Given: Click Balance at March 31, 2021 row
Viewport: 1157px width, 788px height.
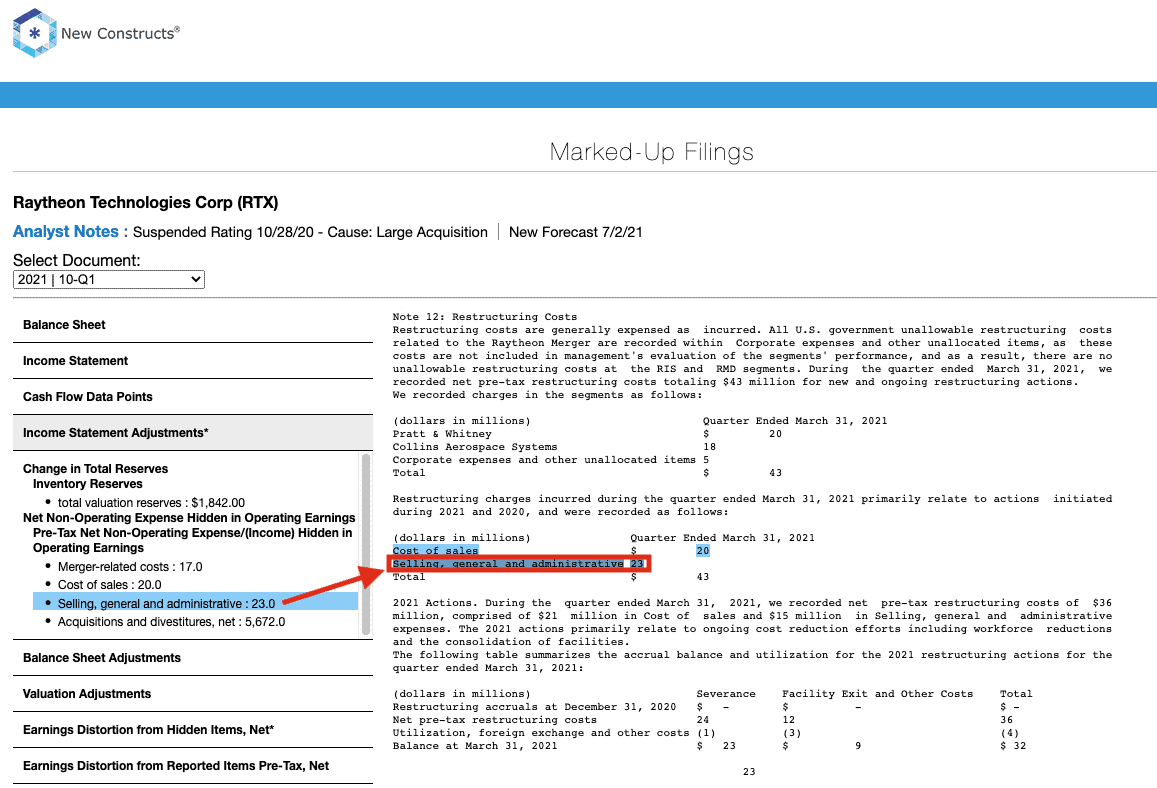Looking at the screenshot, I should 709,746.
